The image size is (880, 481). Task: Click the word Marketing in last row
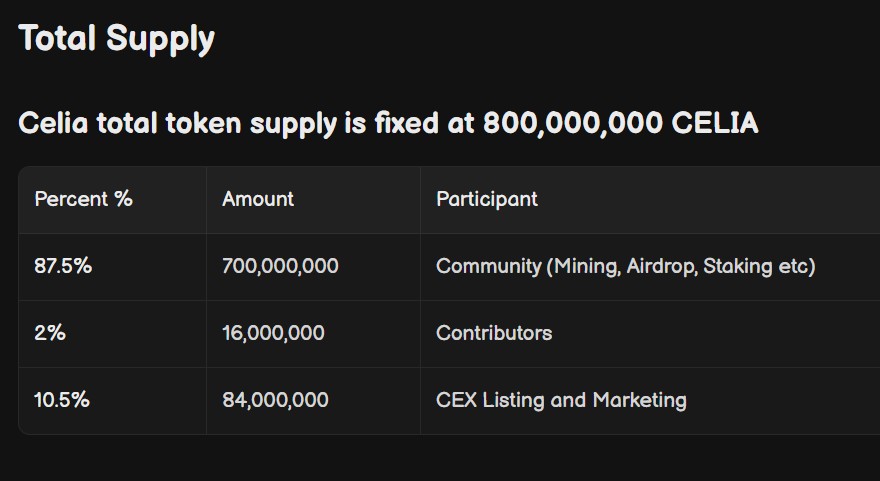(639, 400)
